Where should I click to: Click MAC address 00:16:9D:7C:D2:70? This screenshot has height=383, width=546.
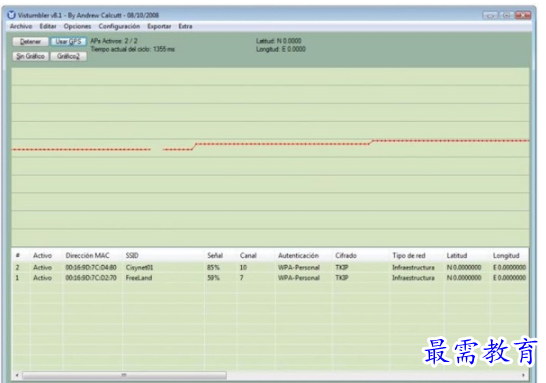91,278
